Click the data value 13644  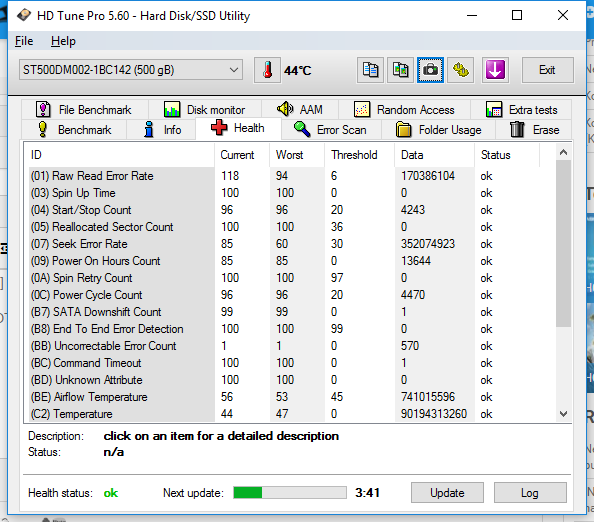416,261
